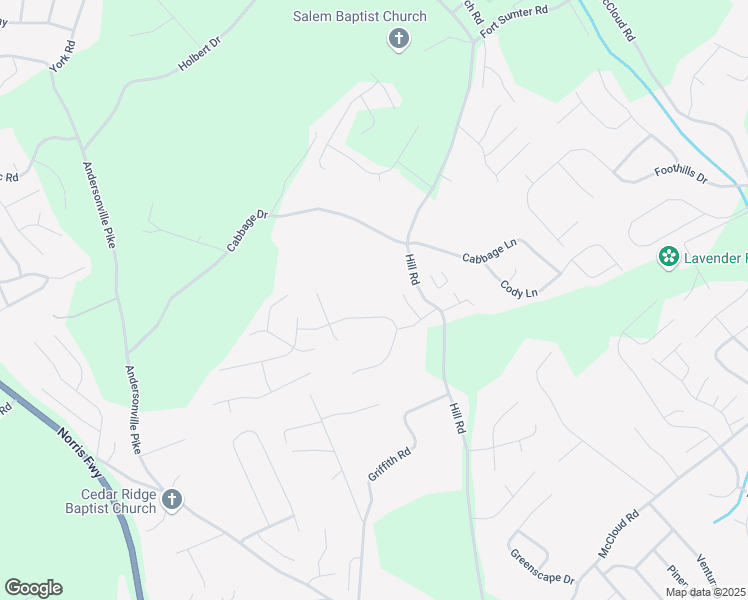Image resolution: width=748 pixels, height=600 pixels.
Task: Open the Google logo link
Action: click(34, 588)
